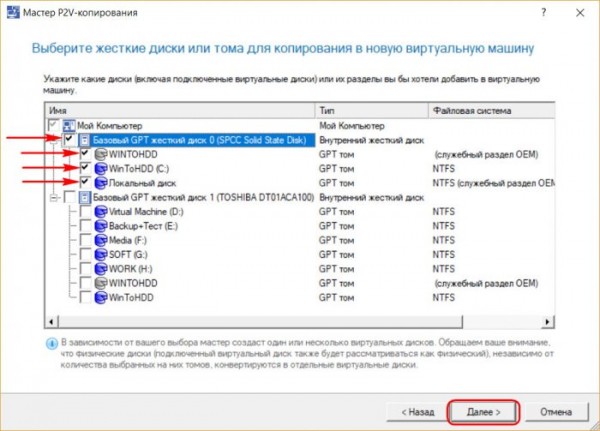Click the Далее > button
This screenshot has width=600, height=431.
(x=483, y=412)
